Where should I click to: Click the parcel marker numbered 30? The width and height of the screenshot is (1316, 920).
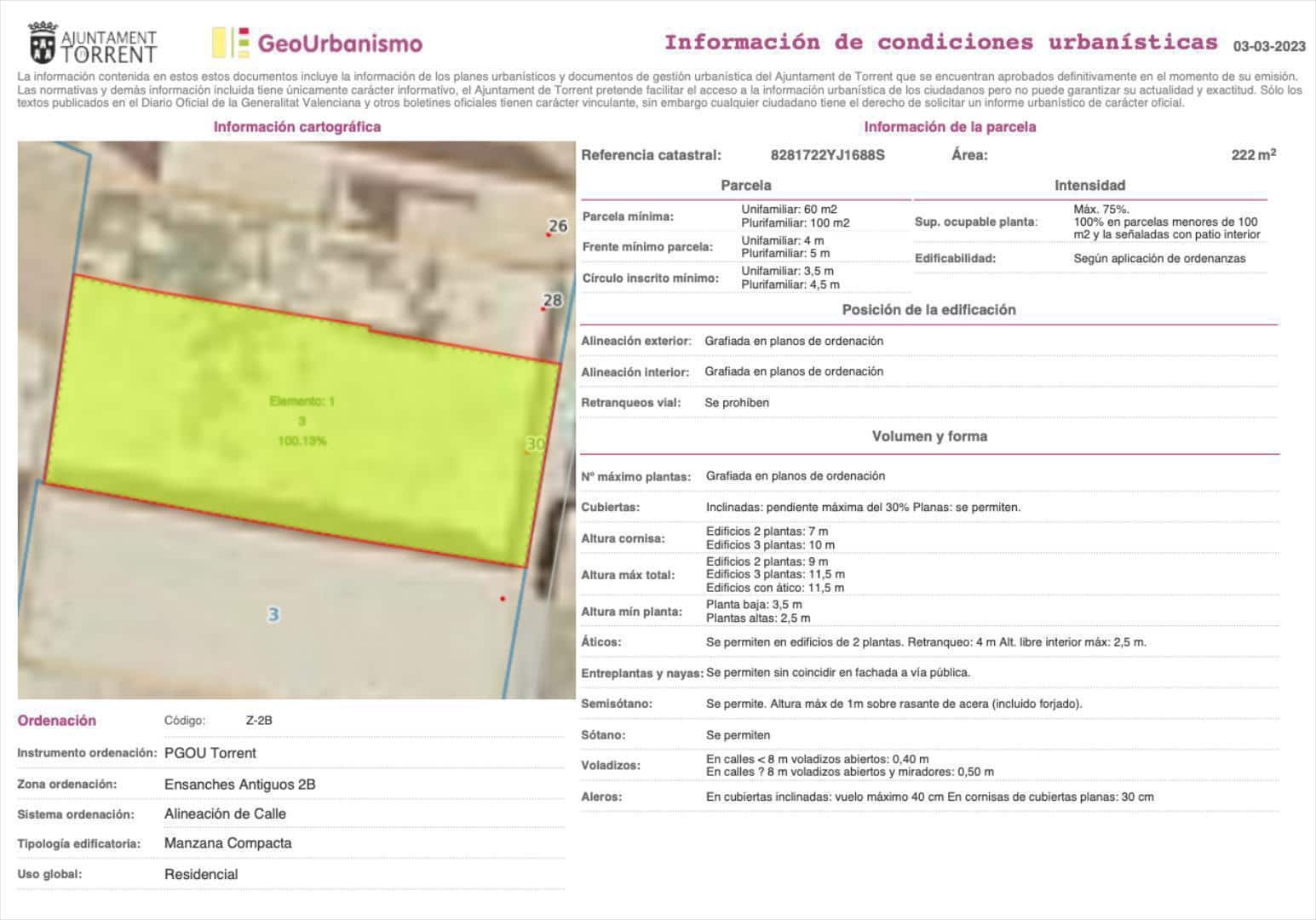click(534, 444)
